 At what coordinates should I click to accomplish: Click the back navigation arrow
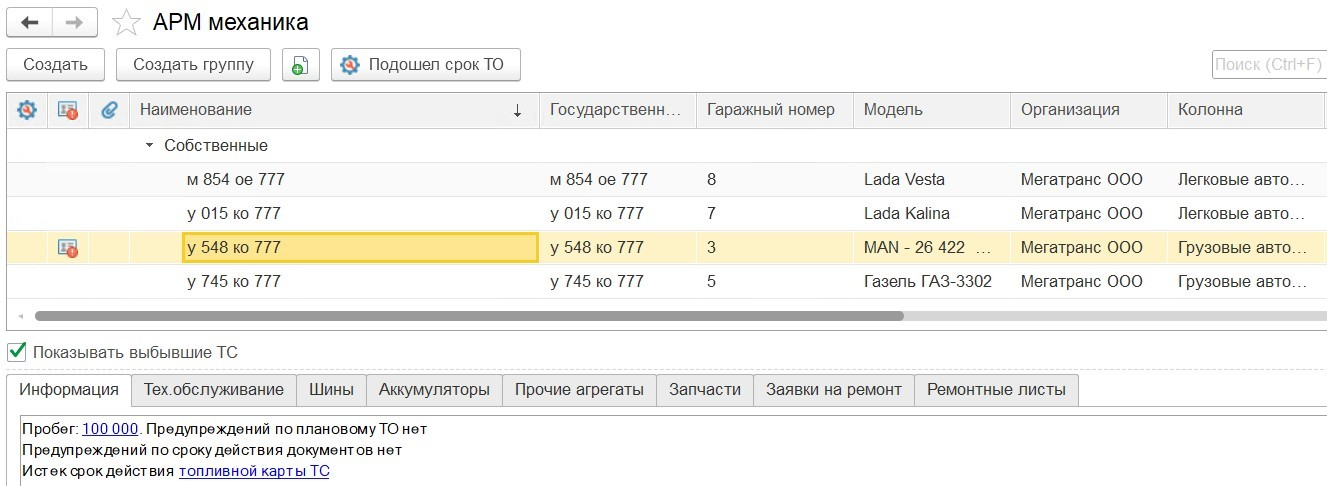click(x=29, y=22)
